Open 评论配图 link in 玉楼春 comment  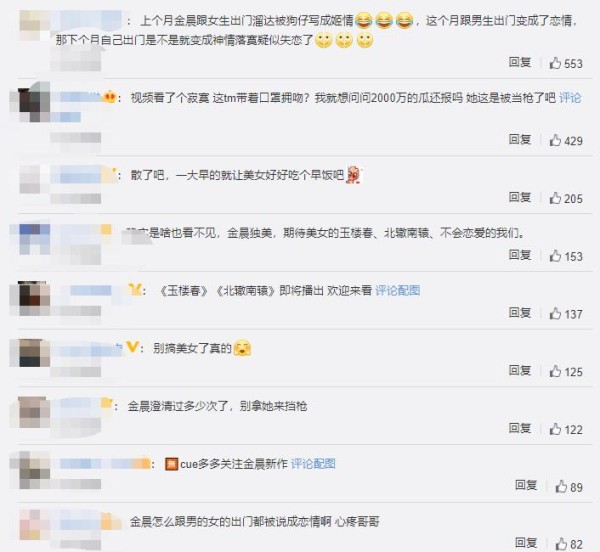[398, 291]
